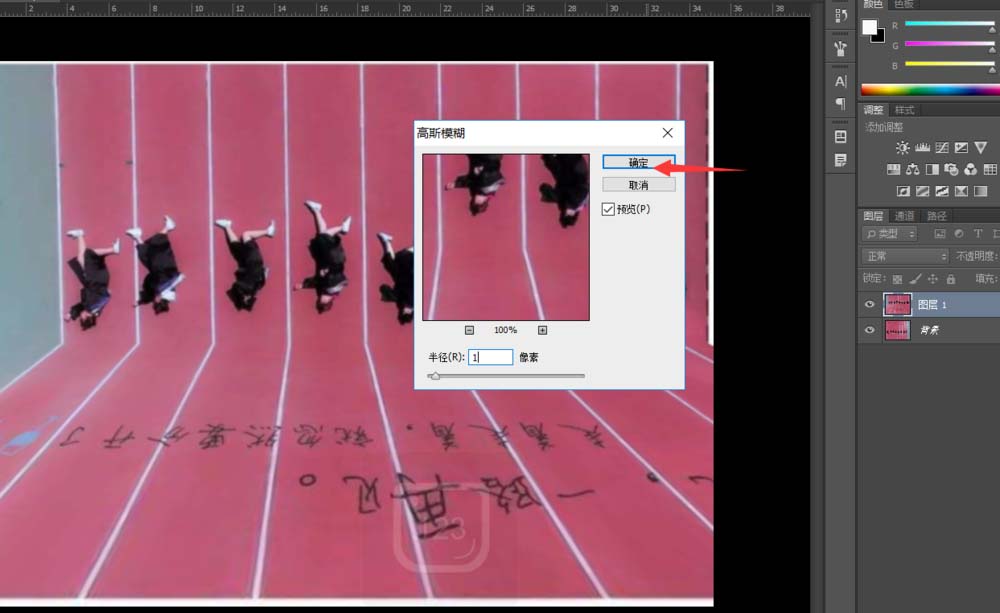
Task: Click the foreground color swatch
Action: tap(869, 27)
